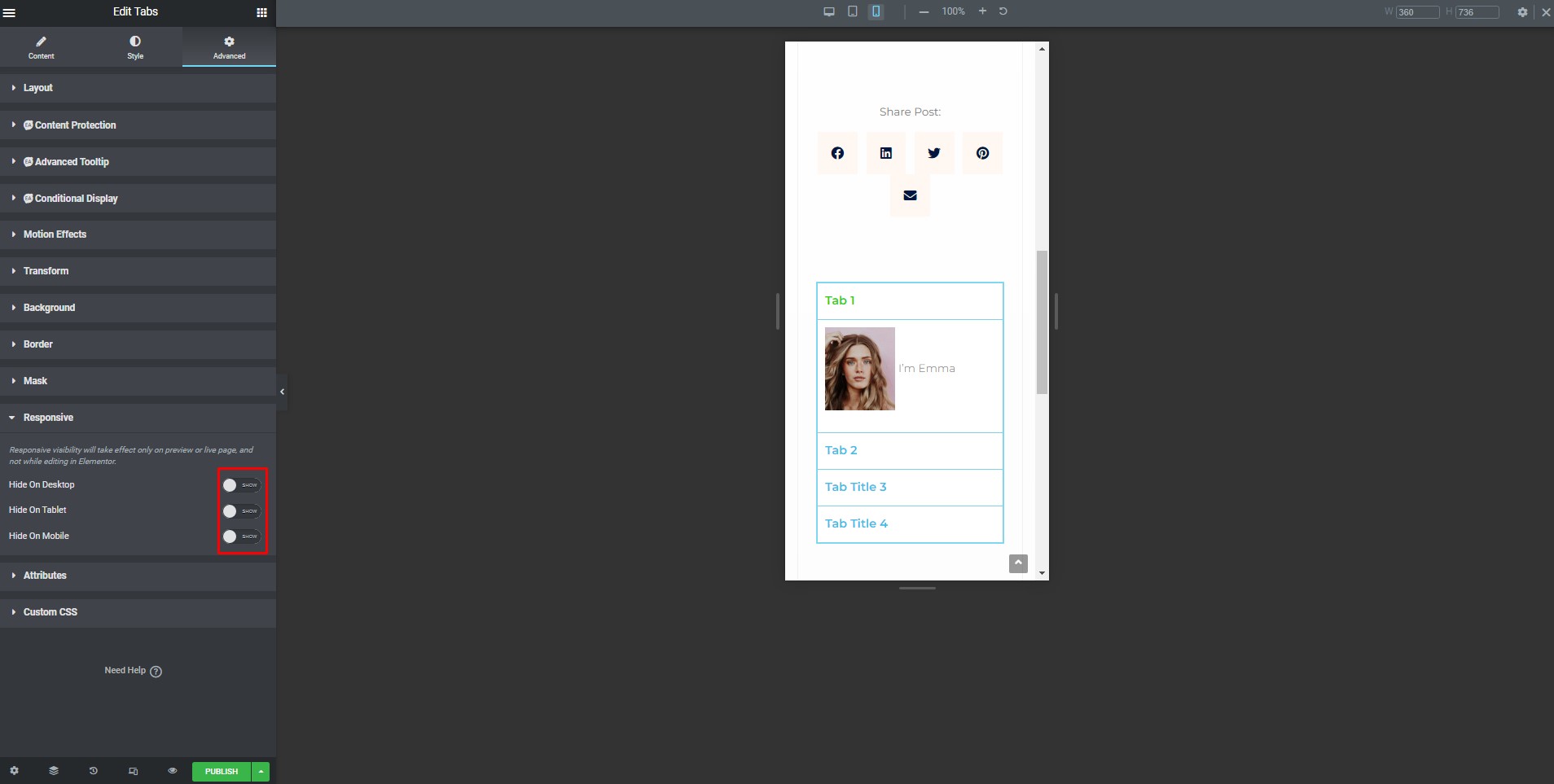
Task: Click the Pinterest share icon
Action: tap(983, 153)
